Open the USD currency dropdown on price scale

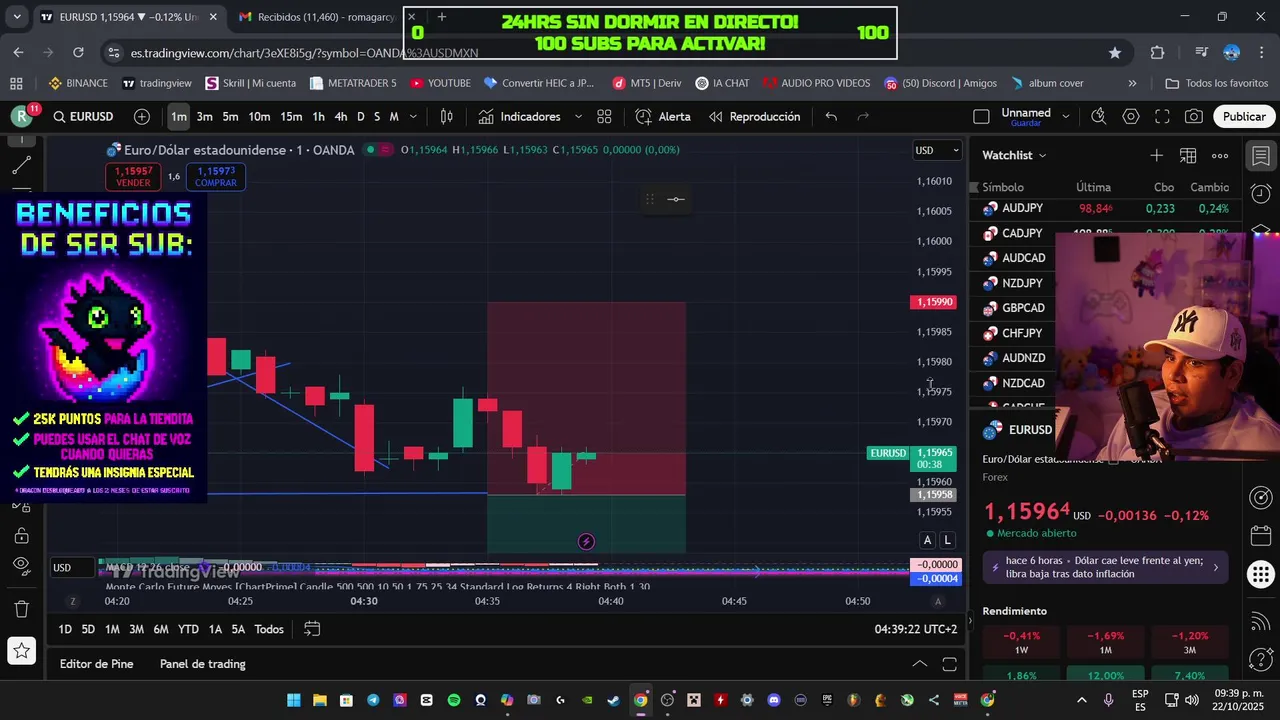point(937,151)
